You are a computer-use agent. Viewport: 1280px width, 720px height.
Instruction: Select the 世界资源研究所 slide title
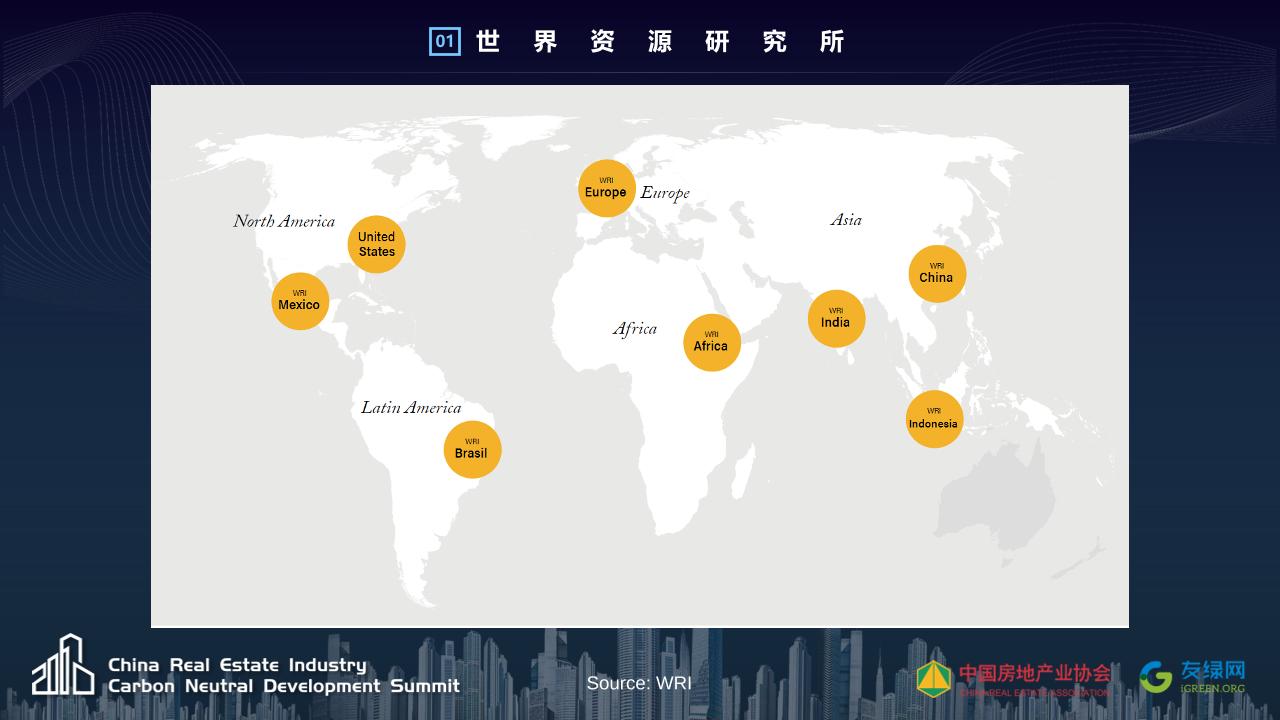coord(660,42)
